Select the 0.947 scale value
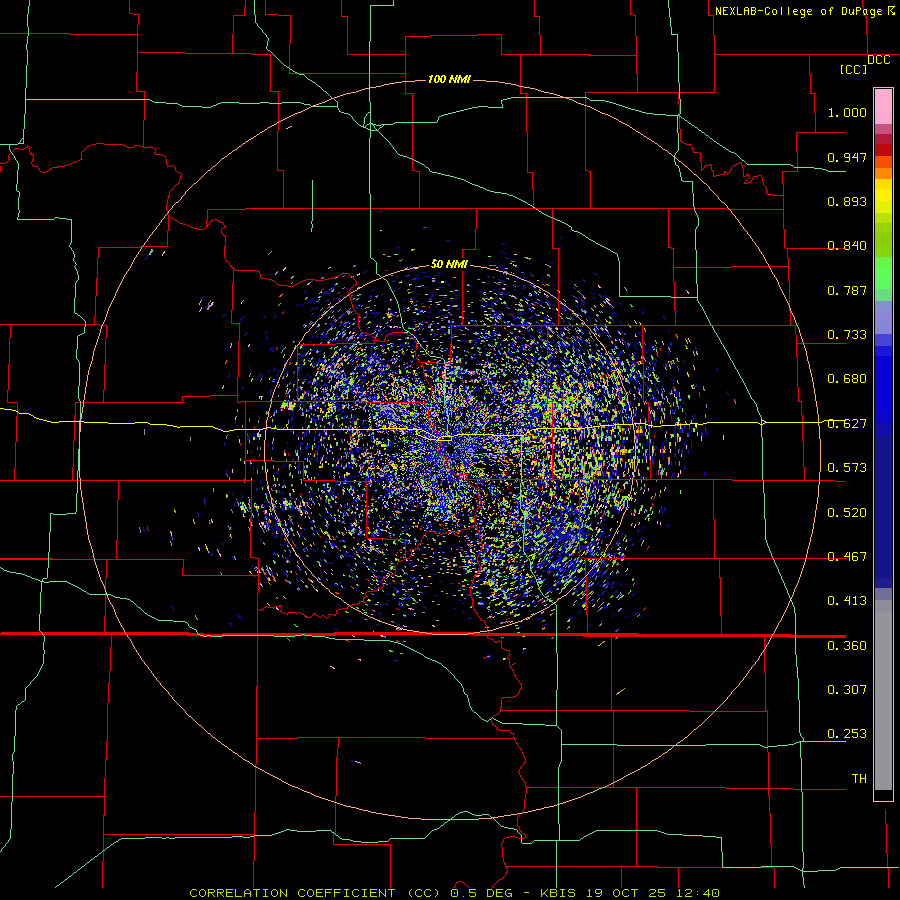The height and width of the screenshot is (900, 900). click(x=847, y=157)
